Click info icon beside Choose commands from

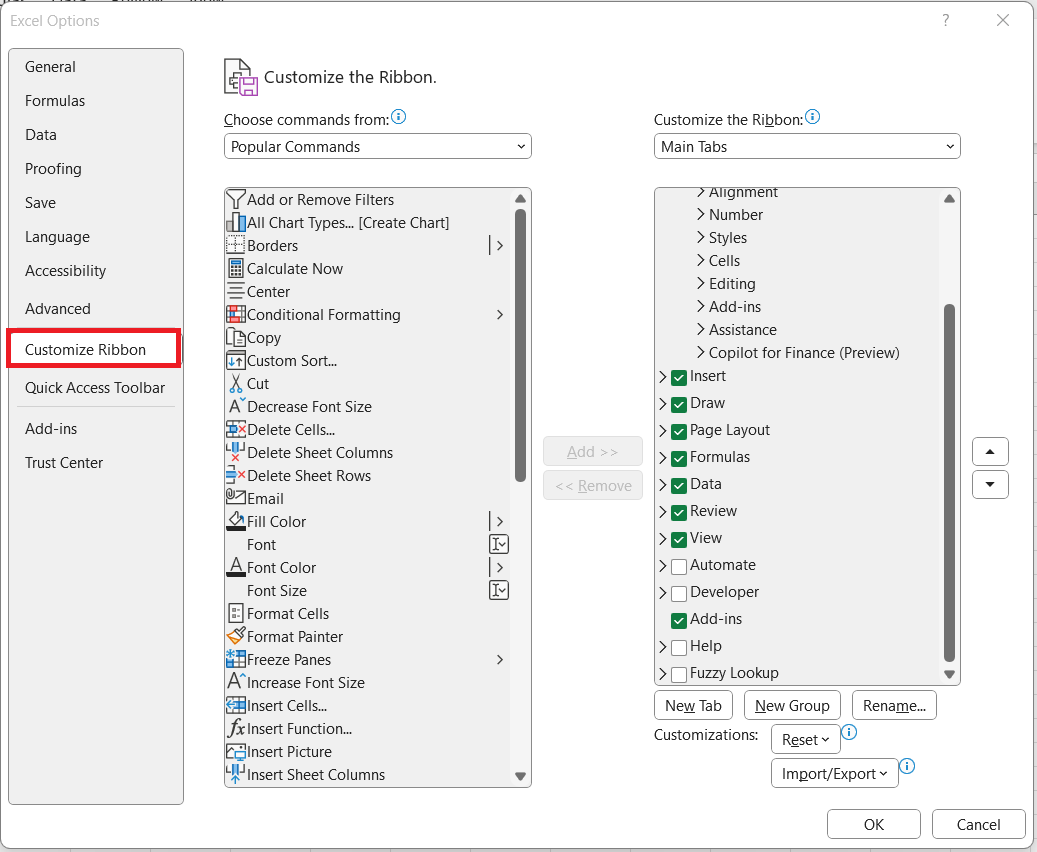click(x=399, y=117)
